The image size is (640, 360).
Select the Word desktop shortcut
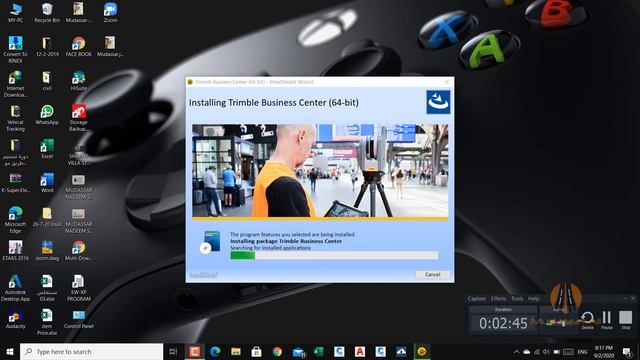point(47,182)
